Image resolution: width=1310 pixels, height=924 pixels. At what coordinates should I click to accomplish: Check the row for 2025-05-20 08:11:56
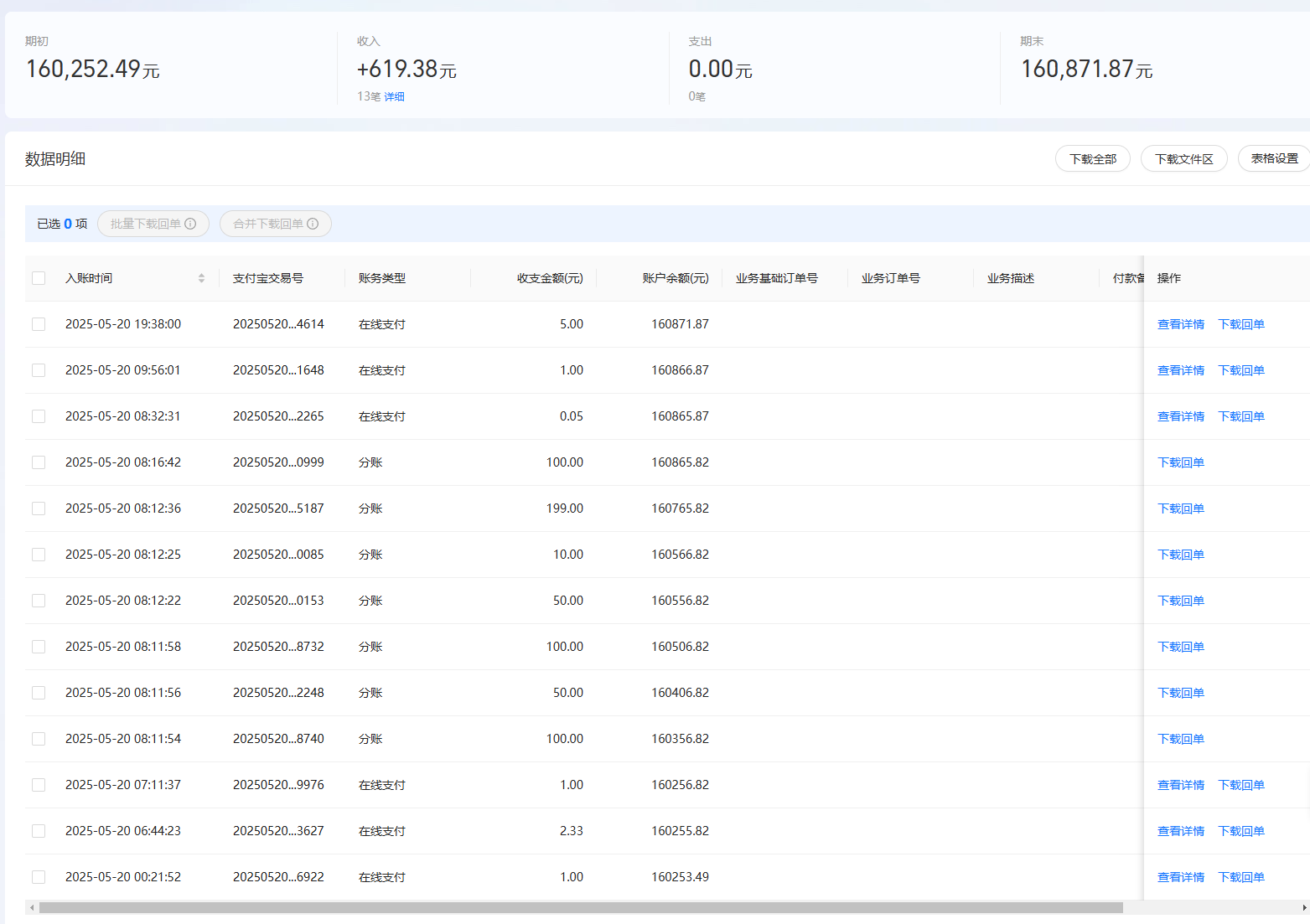click(x=39, y=693)
